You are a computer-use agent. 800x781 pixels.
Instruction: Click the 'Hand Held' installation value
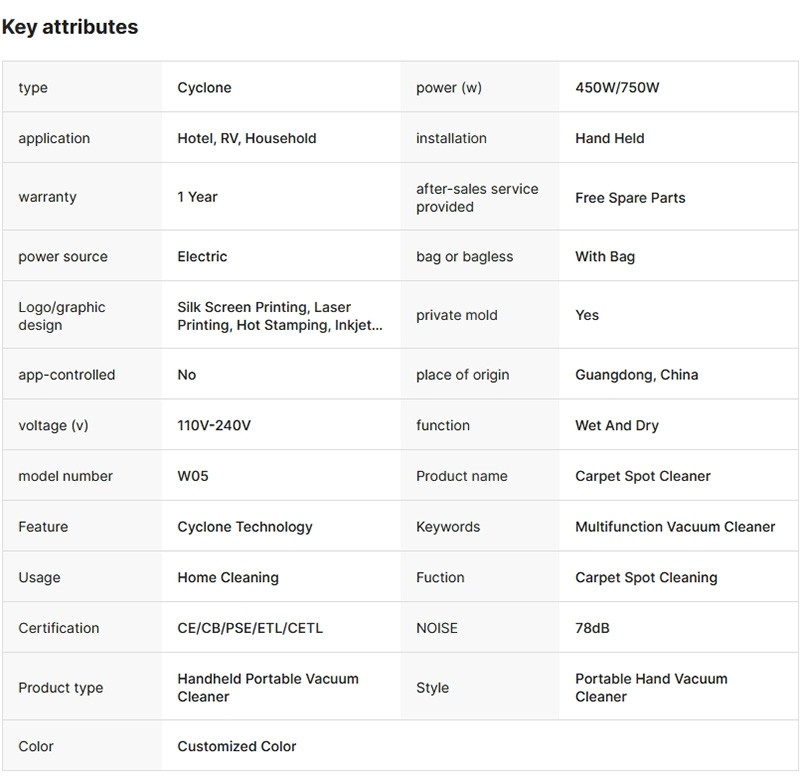click(609, 138)
